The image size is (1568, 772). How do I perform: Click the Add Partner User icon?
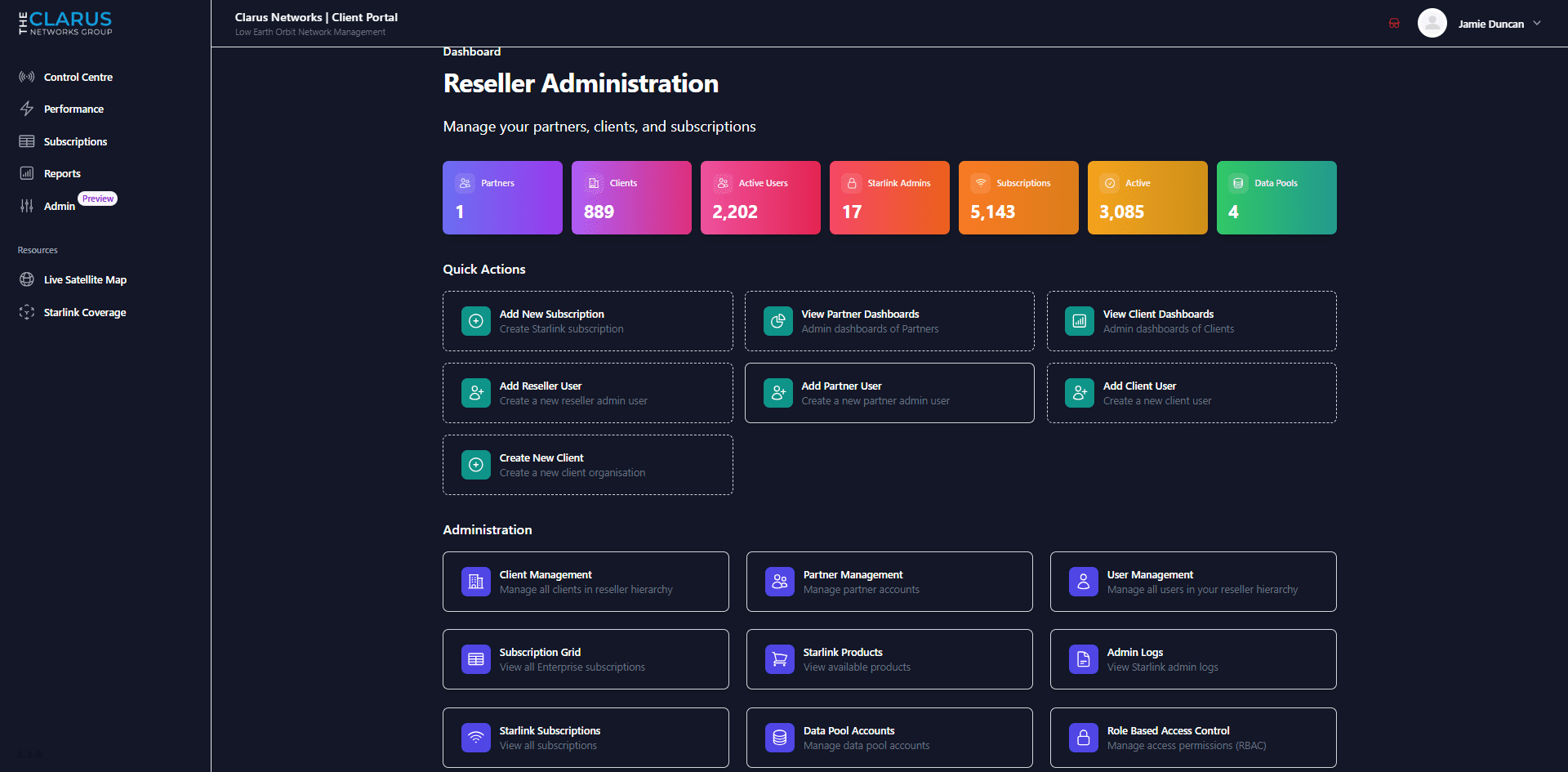coord(778,393)
